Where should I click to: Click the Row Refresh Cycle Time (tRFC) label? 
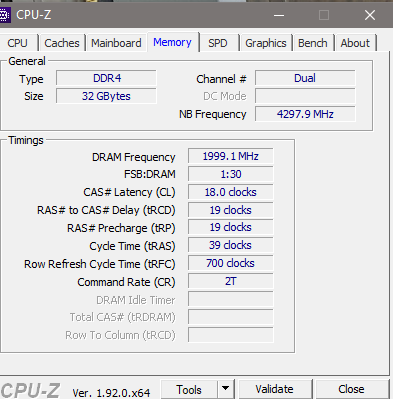[x=100, y=264]
